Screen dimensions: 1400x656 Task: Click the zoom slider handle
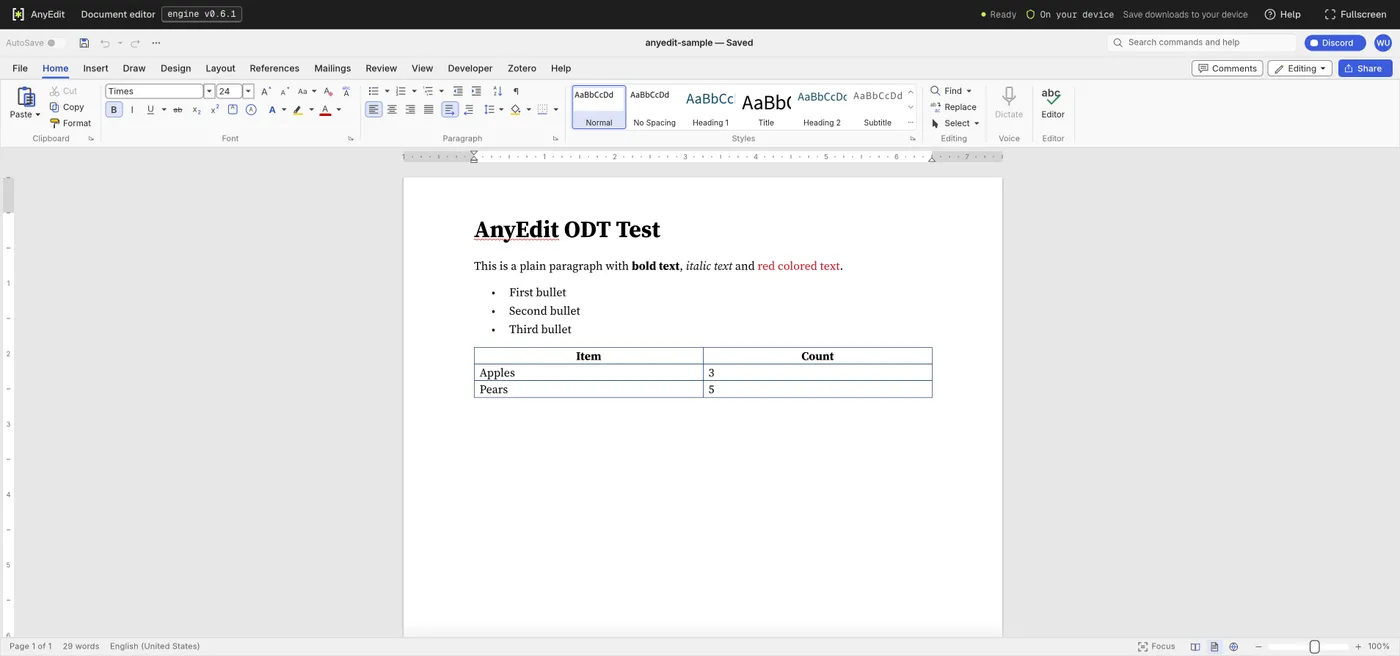click(1315, 647)
